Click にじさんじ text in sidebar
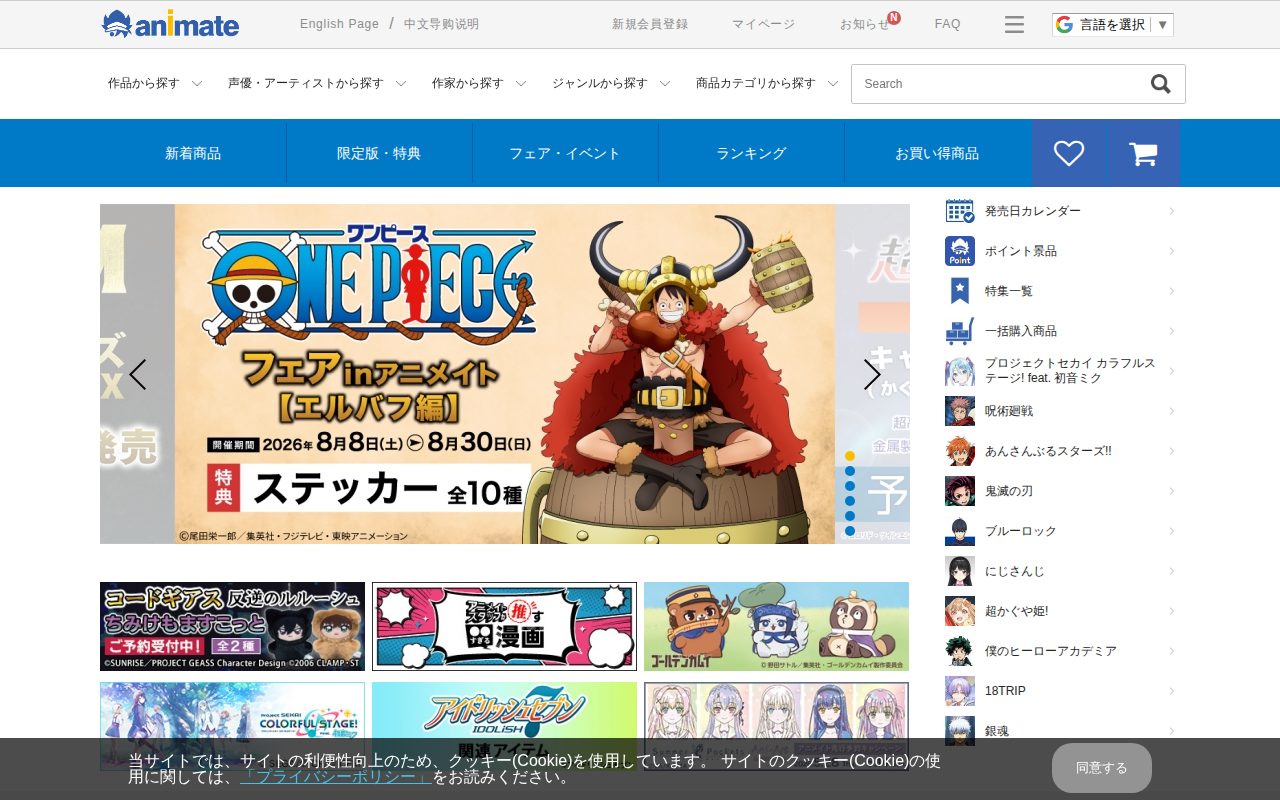 pos(1015,571)
